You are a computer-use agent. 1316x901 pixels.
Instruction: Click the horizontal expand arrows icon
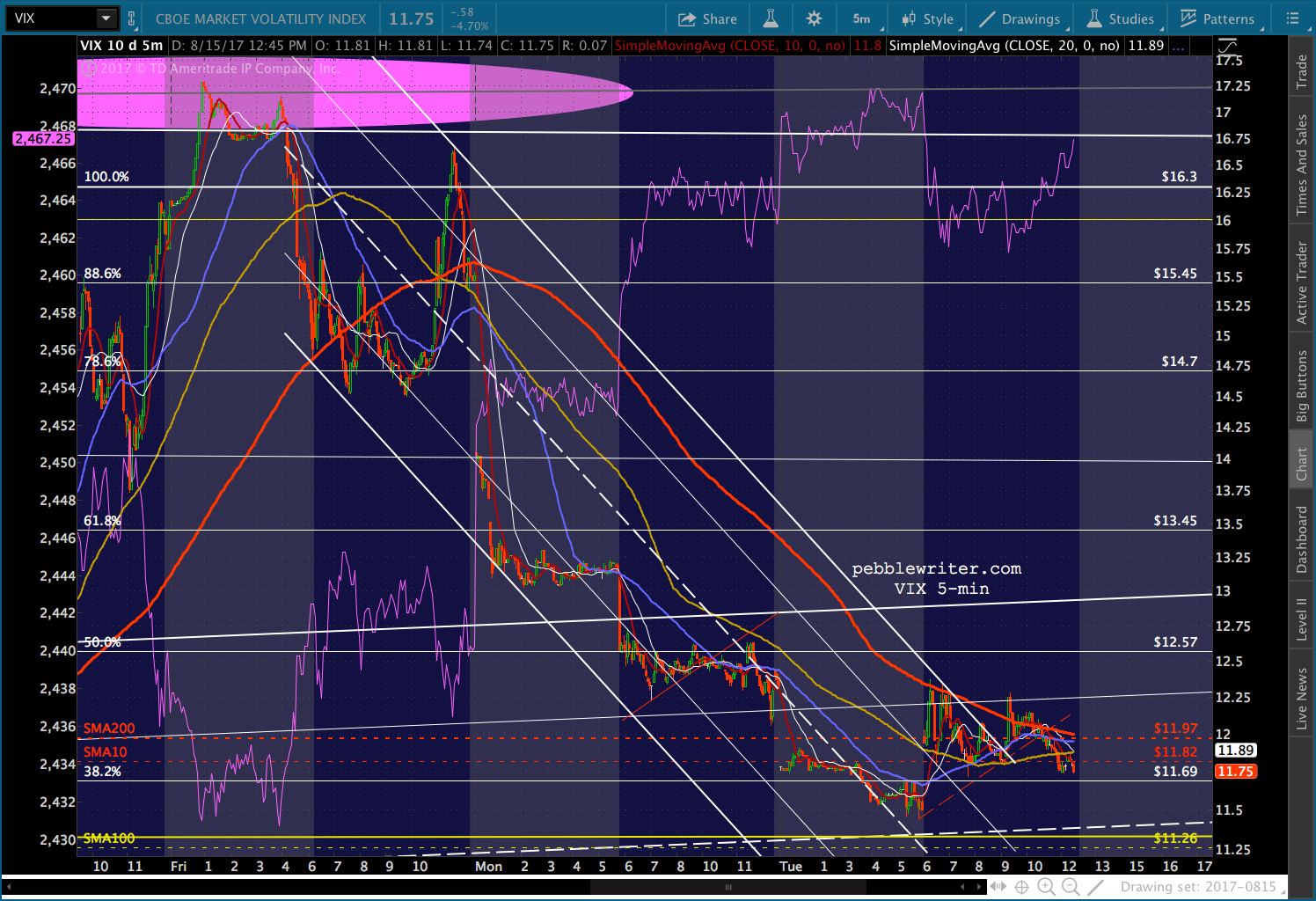(998, 887)
